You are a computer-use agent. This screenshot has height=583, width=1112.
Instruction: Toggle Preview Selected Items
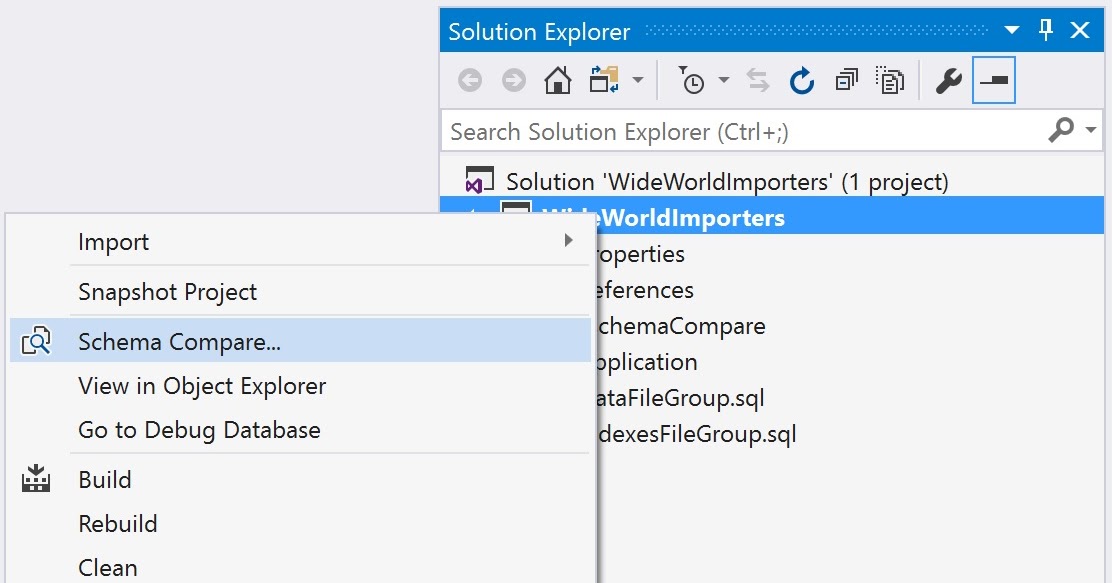tap(993, 80)
